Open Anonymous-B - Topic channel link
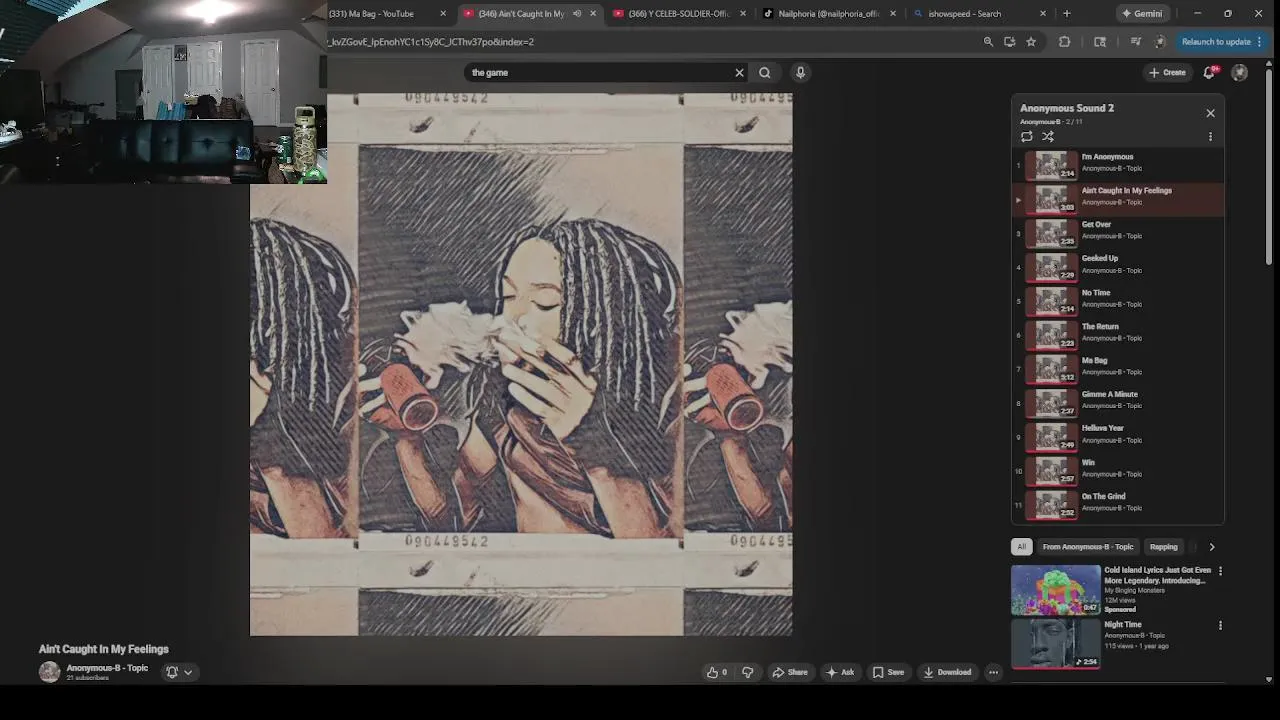Screen dimensions: 1280x720 tap(107, 668)
